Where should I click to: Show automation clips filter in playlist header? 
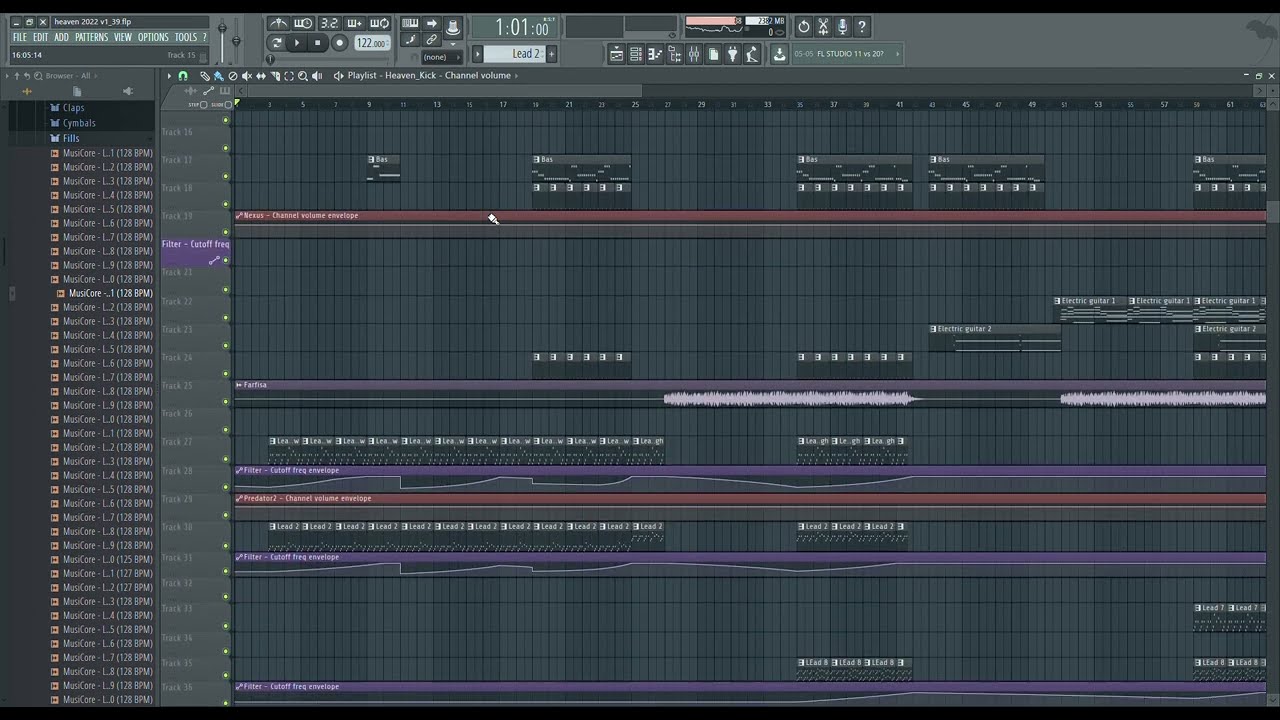coord(209,91)
